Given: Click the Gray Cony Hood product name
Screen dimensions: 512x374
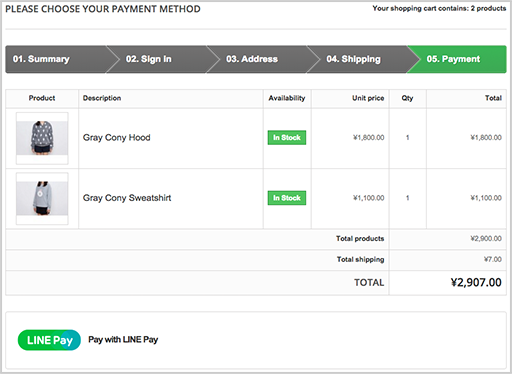Looking at the screenshot, I should [117, 138].
